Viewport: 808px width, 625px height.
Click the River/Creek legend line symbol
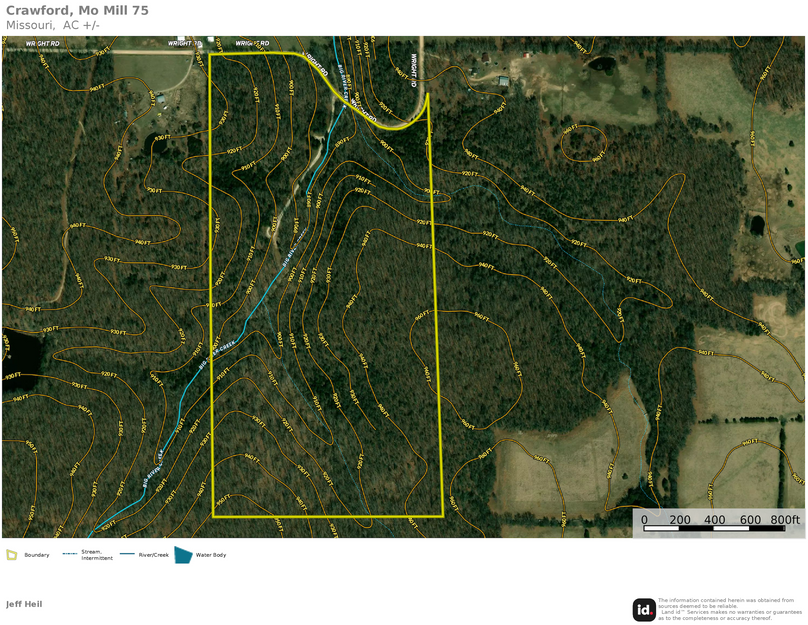click(x=127, y=555)
